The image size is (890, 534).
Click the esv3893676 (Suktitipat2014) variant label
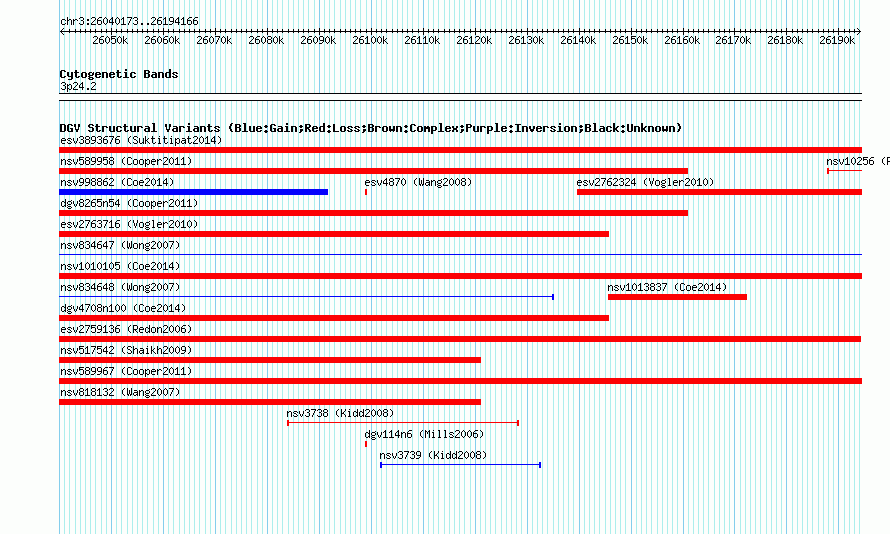coord(141,140)
